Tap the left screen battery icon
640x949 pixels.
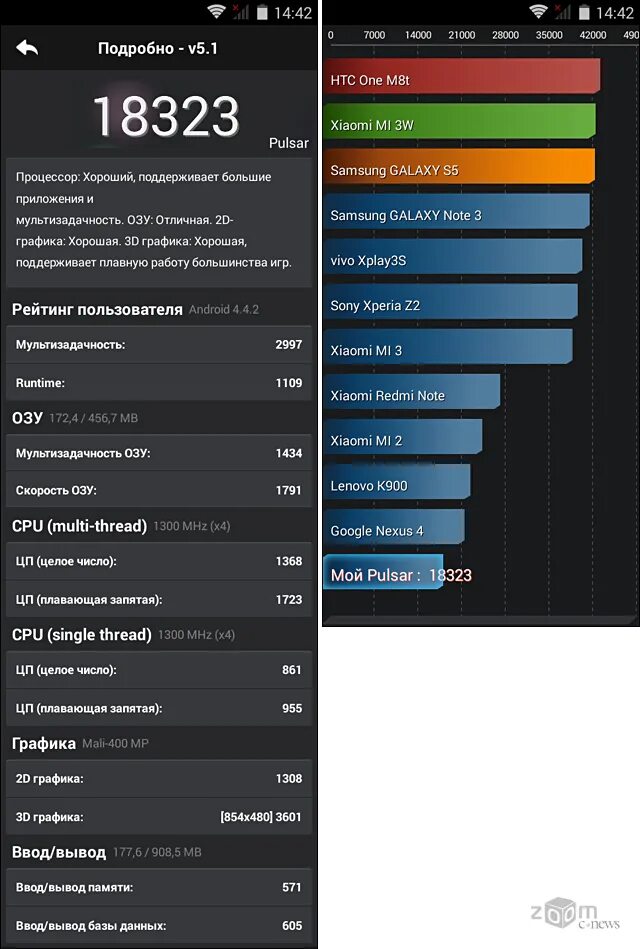pos(262,12)
